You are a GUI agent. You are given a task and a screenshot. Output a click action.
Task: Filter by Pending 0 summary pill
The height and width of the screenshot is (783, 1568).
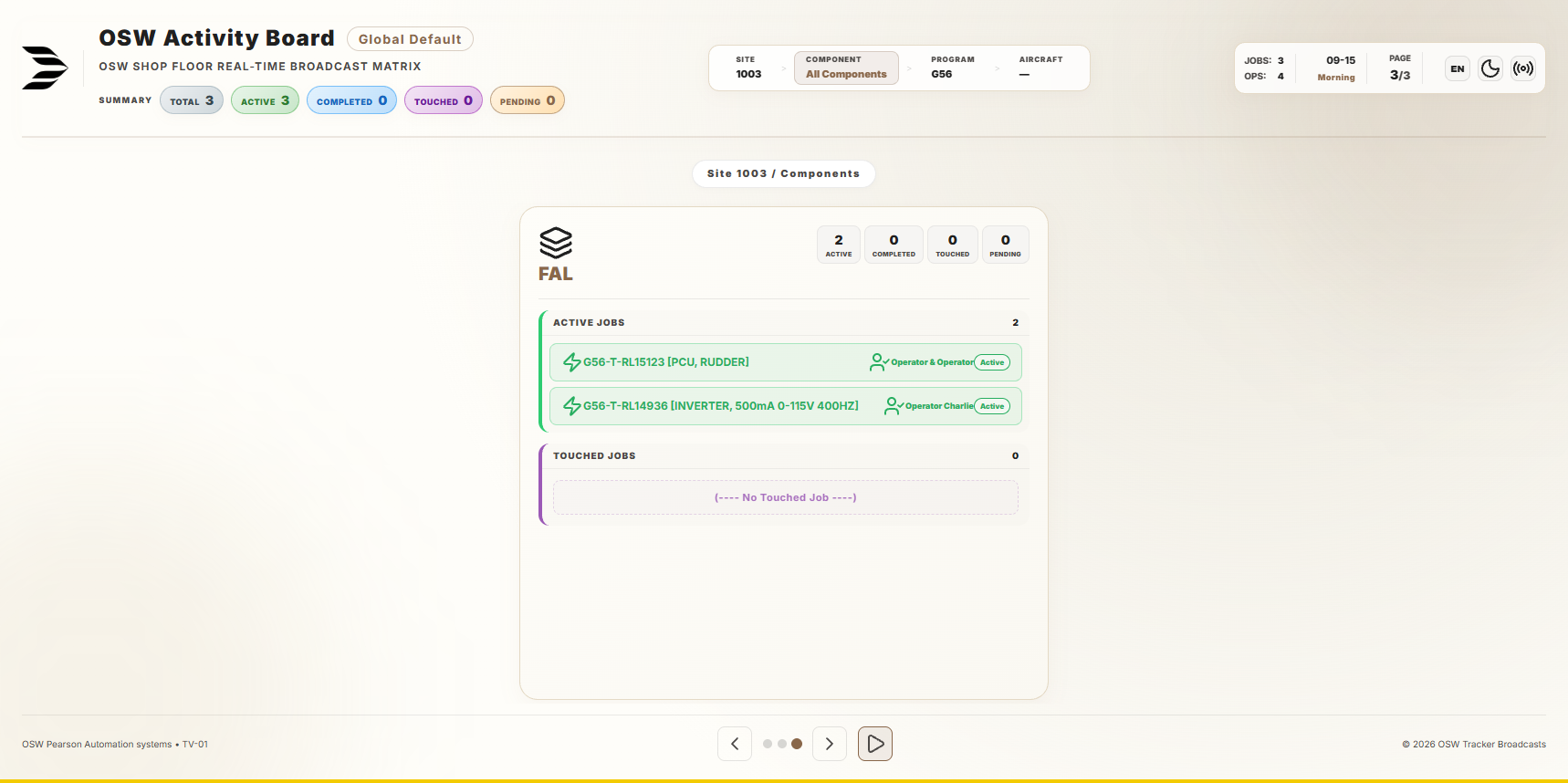click(x=528, y=100)
